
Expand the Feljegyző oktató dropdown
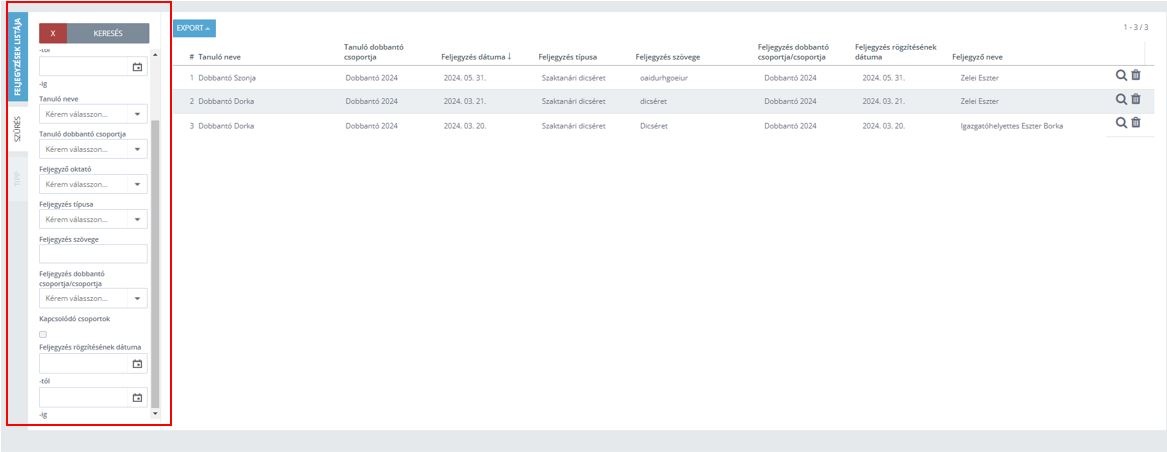[93, 184]
